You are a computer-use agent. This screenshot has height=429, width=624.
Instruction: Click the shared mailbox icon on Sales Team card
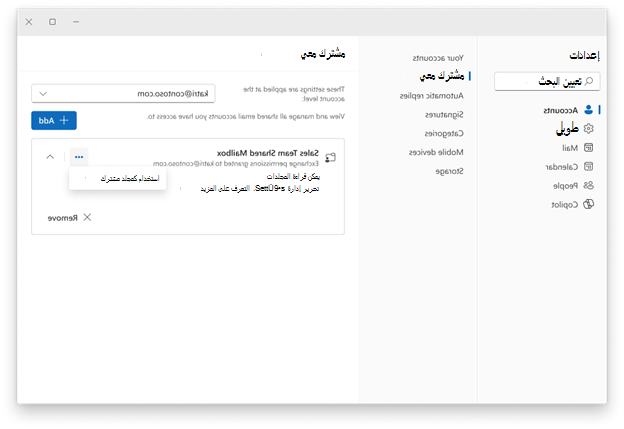(x=330, y=158)
